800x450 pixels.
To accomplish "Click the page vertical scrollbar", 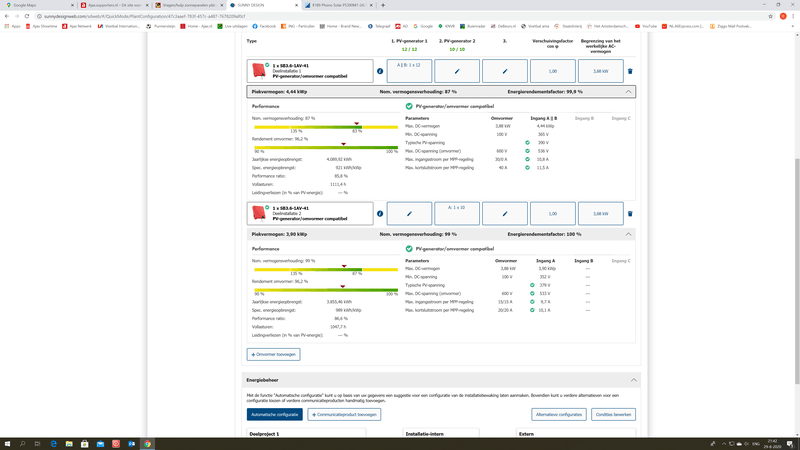I will click(x=797, y=270).
